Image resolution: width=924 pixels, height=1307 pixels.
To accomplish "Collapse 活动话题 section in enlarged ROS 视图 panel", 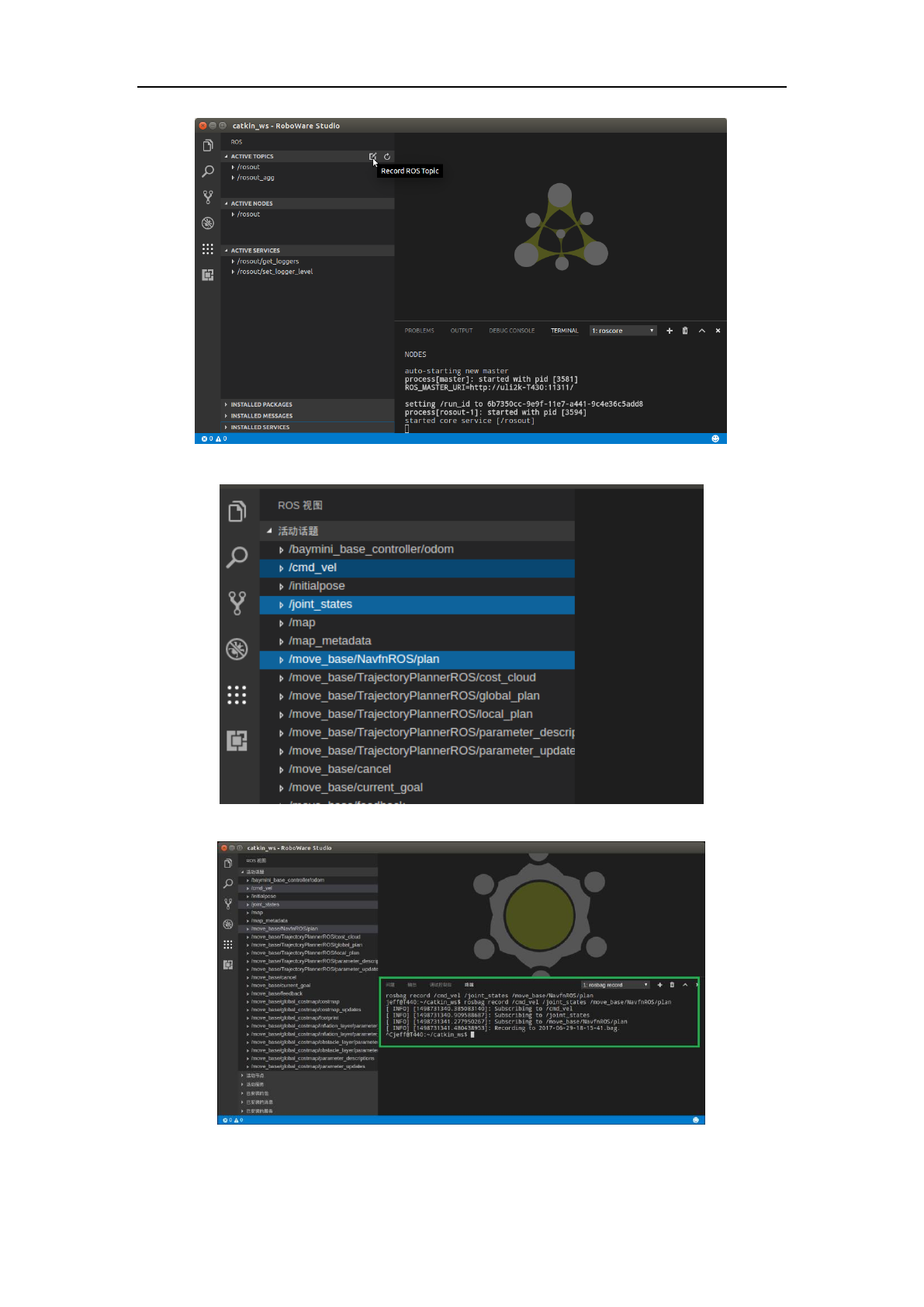I will (417, 531).
